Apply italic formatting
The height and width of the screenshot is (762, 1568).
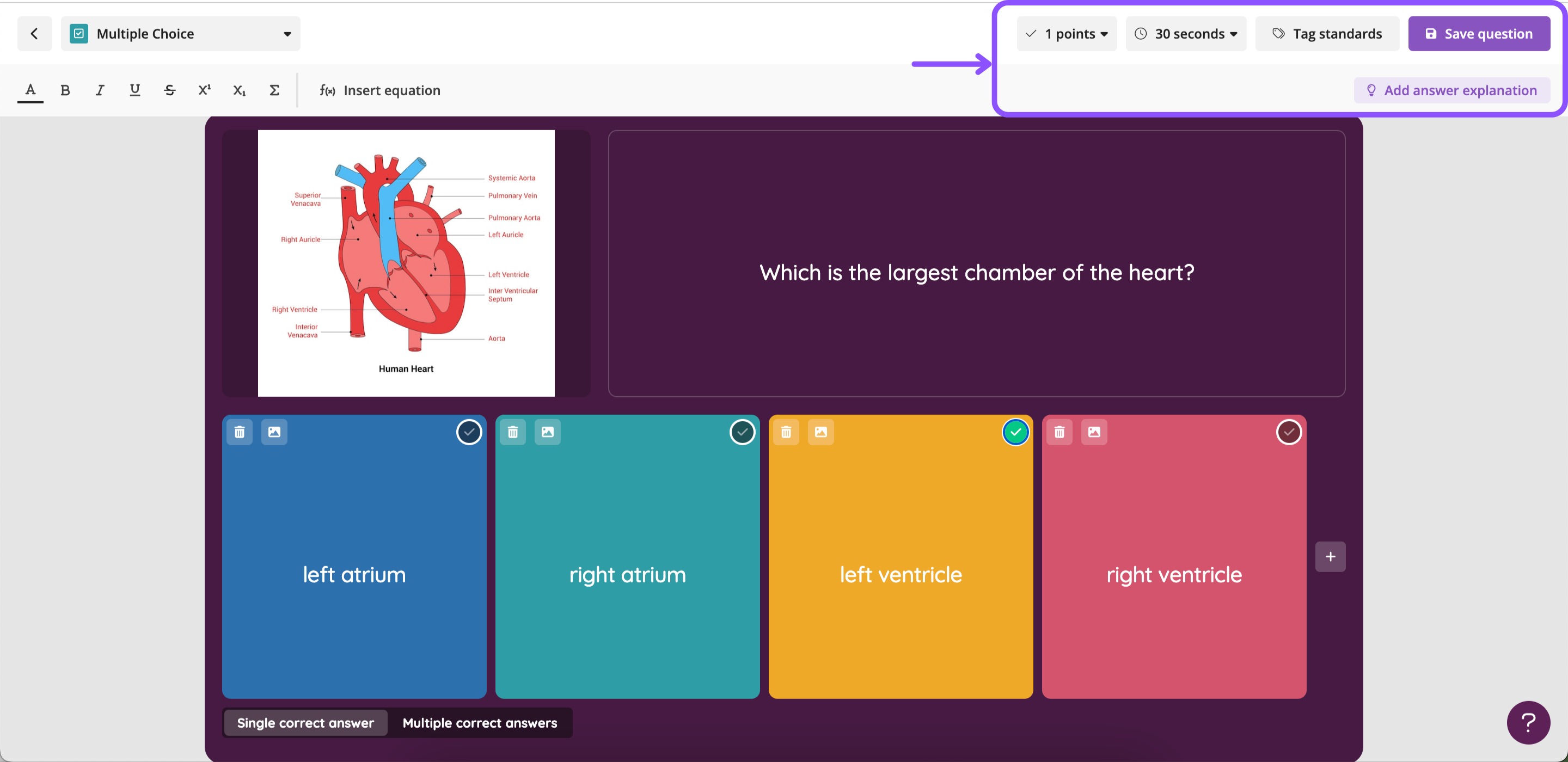click(100, 90)
